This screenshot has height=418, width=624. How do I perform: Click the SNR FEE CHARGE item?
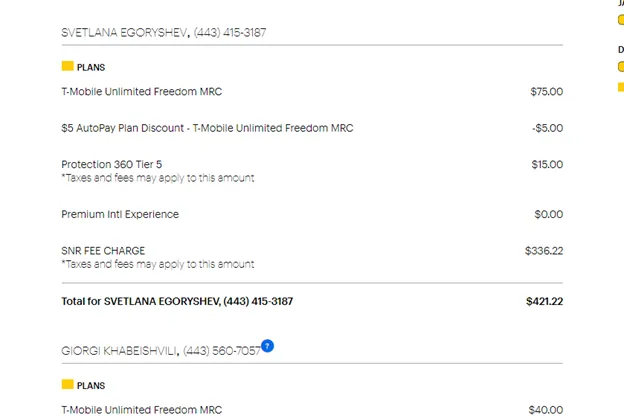click(103, 251)
